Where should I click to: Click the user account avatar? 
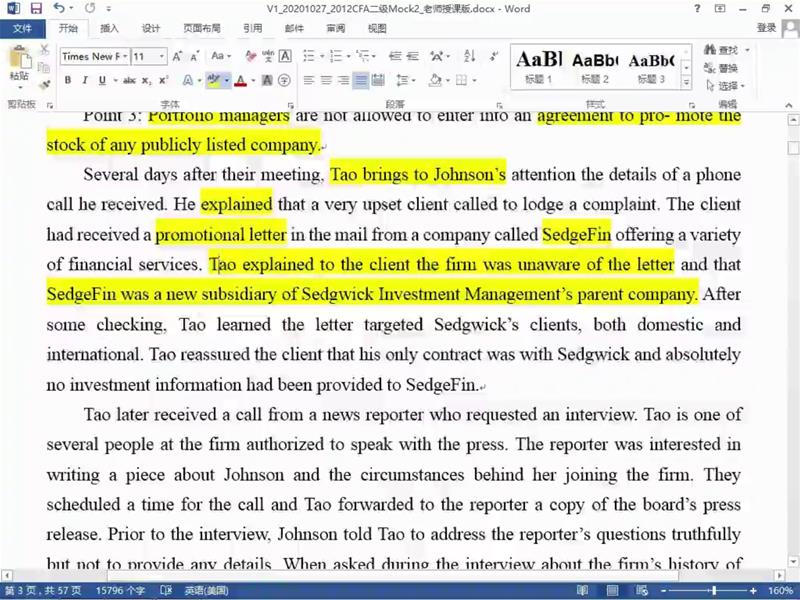(x=791, y=29)
